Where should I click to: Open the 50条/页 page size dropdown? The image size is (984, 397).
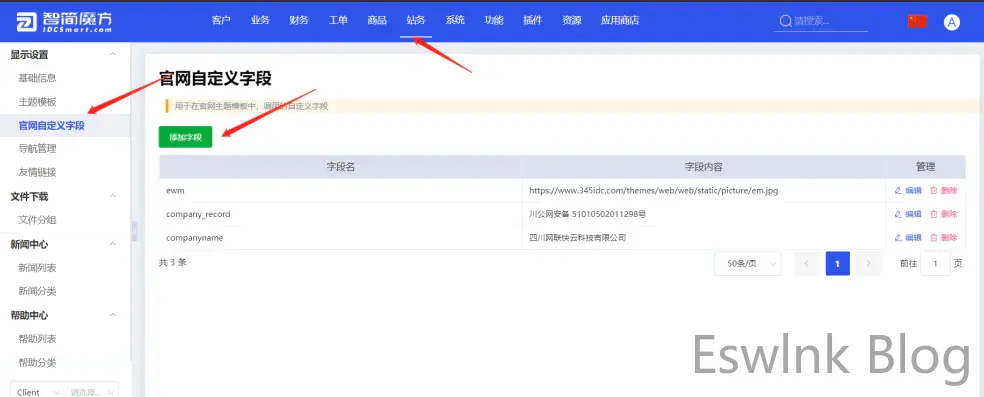(747, 264)
